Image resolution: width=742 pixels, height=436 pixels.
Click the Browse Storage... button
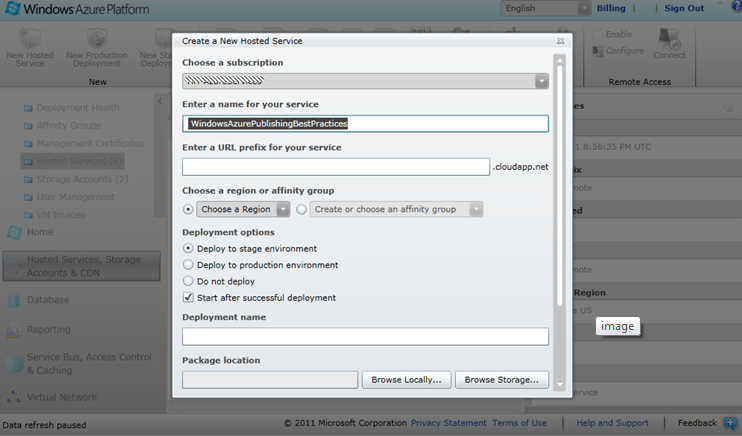click(502, 380)
